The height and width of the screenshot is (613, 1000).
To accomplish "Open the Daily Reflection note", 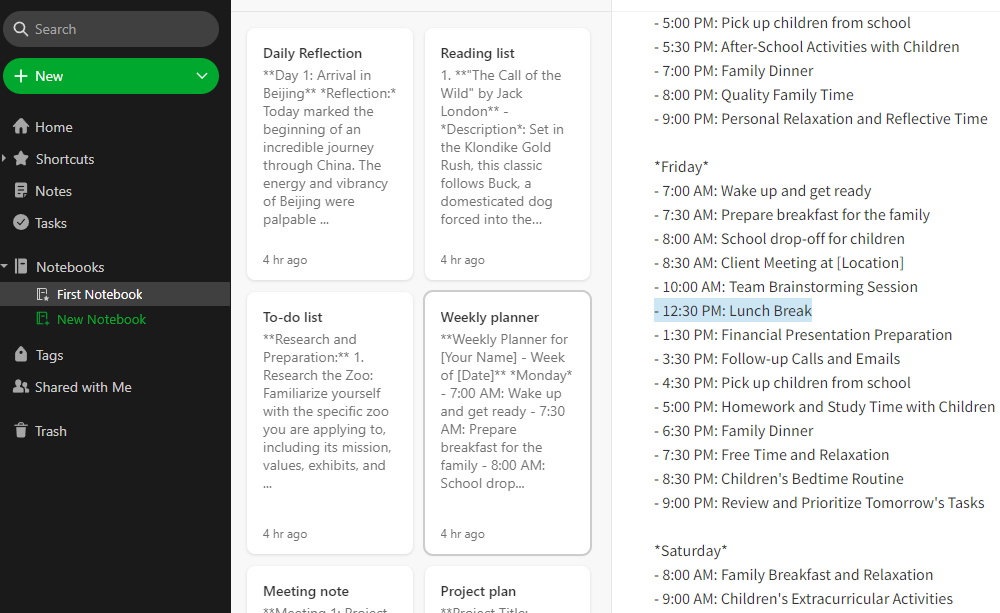I will (329, 155).
